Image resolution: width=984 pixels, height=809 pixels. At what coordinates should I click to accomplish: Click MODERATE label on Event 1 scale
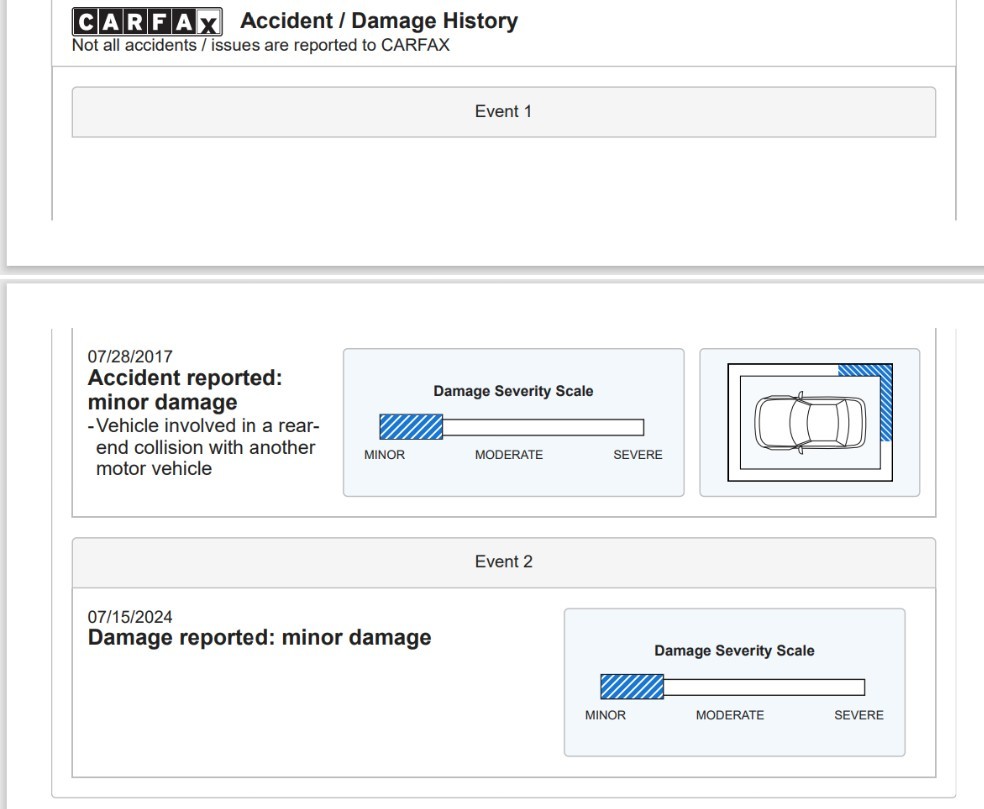pyautogui.click(x=509, y=454)
